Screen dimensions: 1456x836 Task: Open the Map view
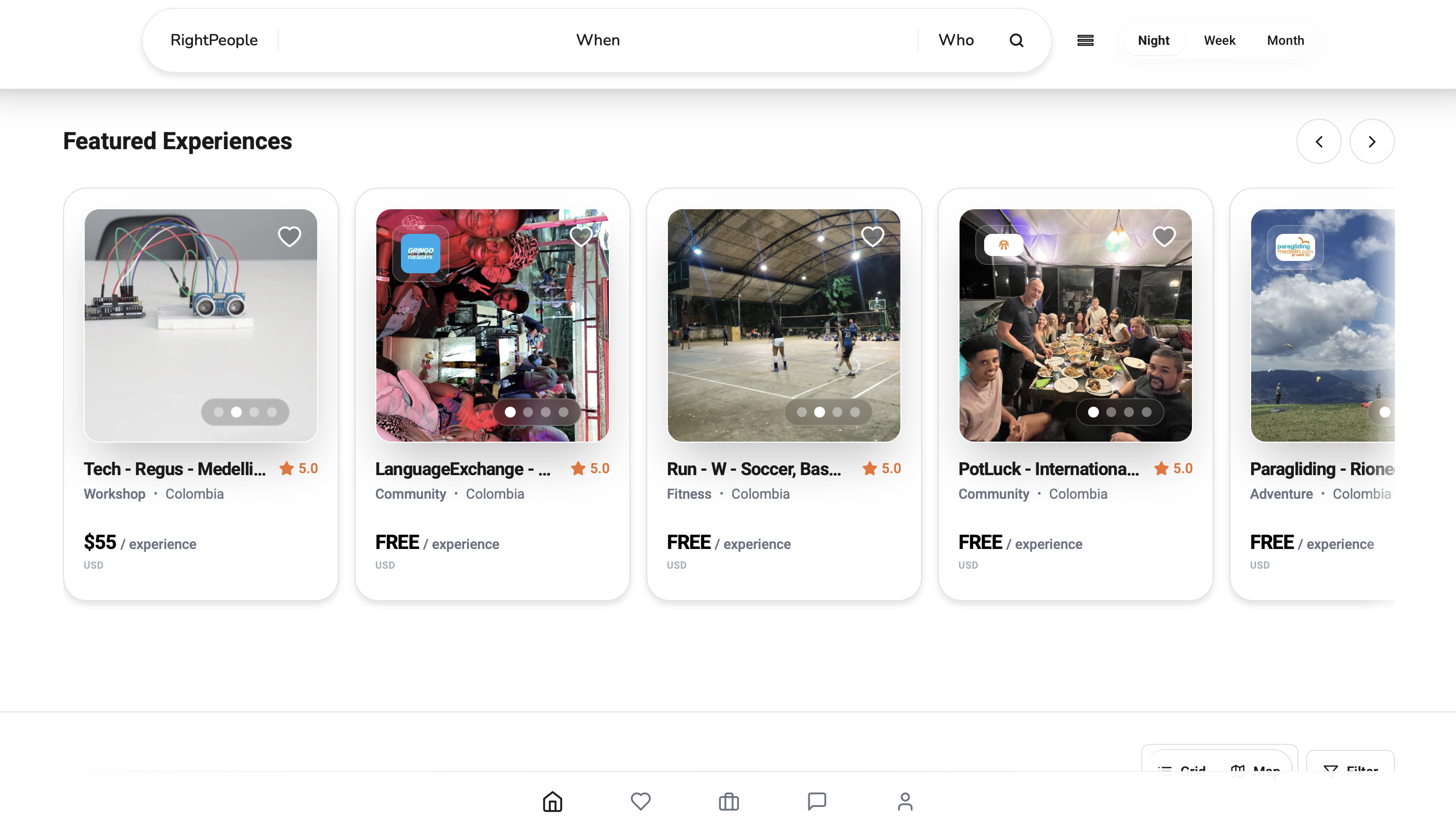[1257, 770]
